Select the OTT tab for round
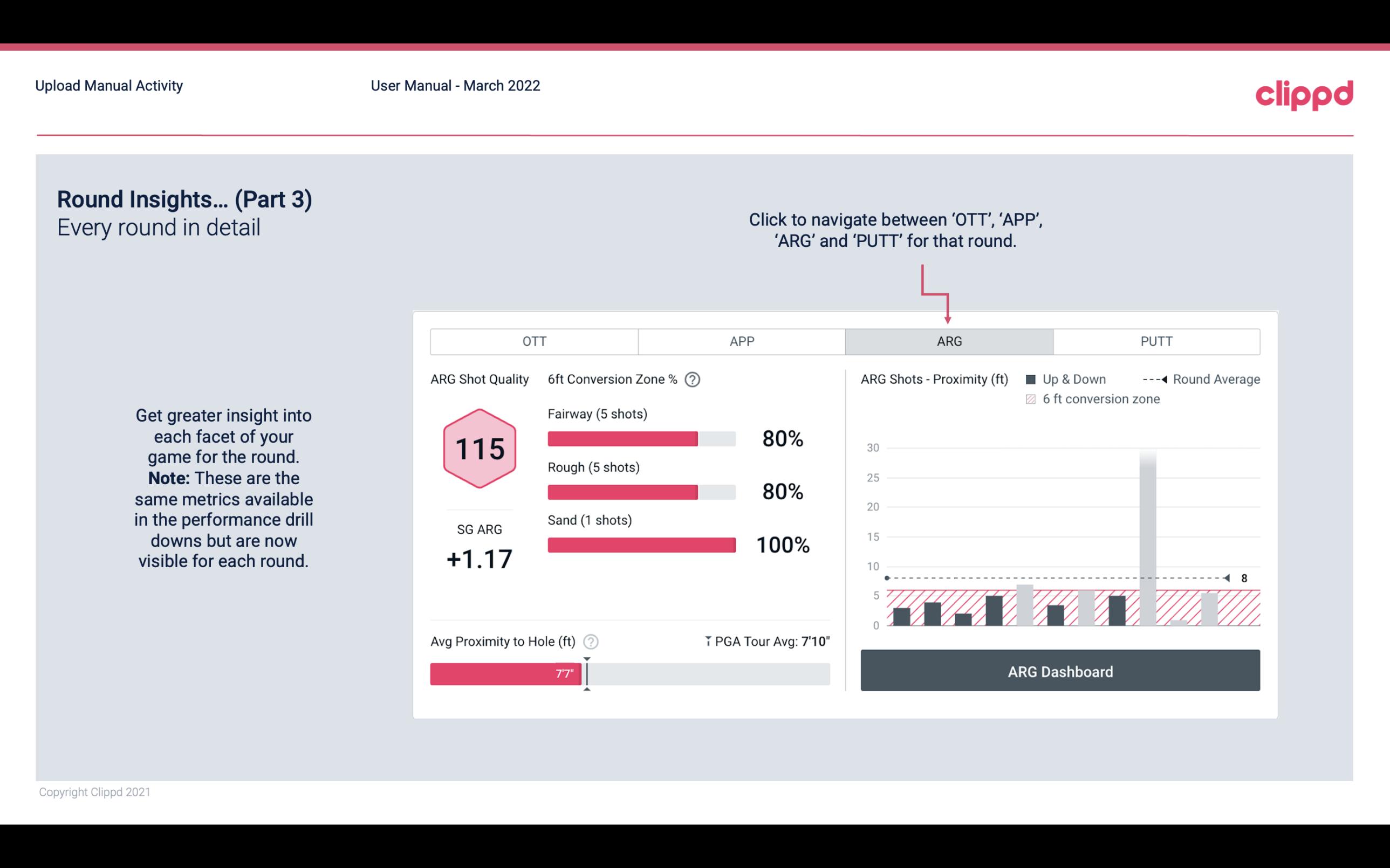 click(x=535, y=341)
